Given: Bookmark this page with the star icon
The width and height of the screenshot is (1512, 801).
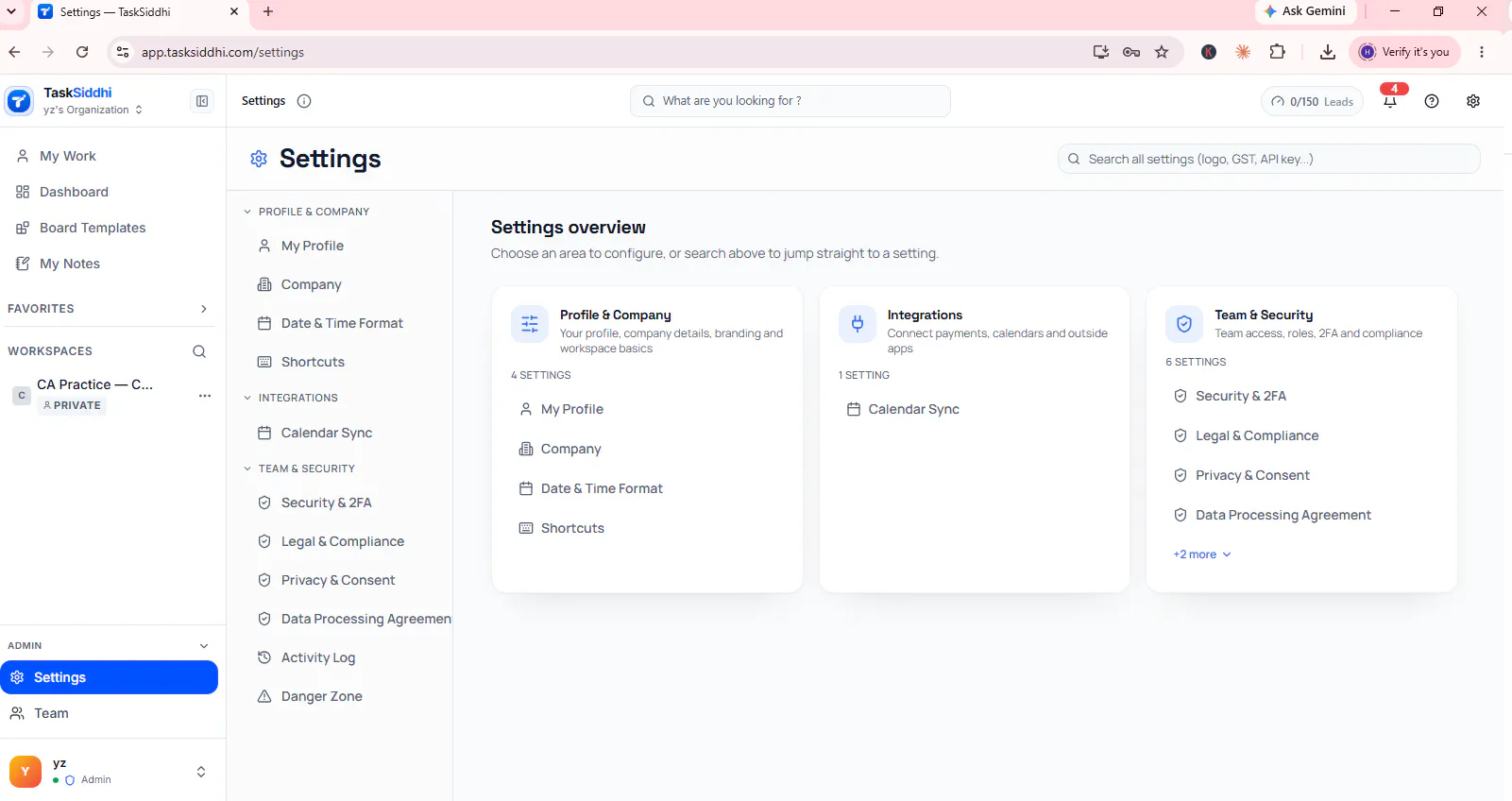Looking at the screenshot, I should coord(1162,52).
